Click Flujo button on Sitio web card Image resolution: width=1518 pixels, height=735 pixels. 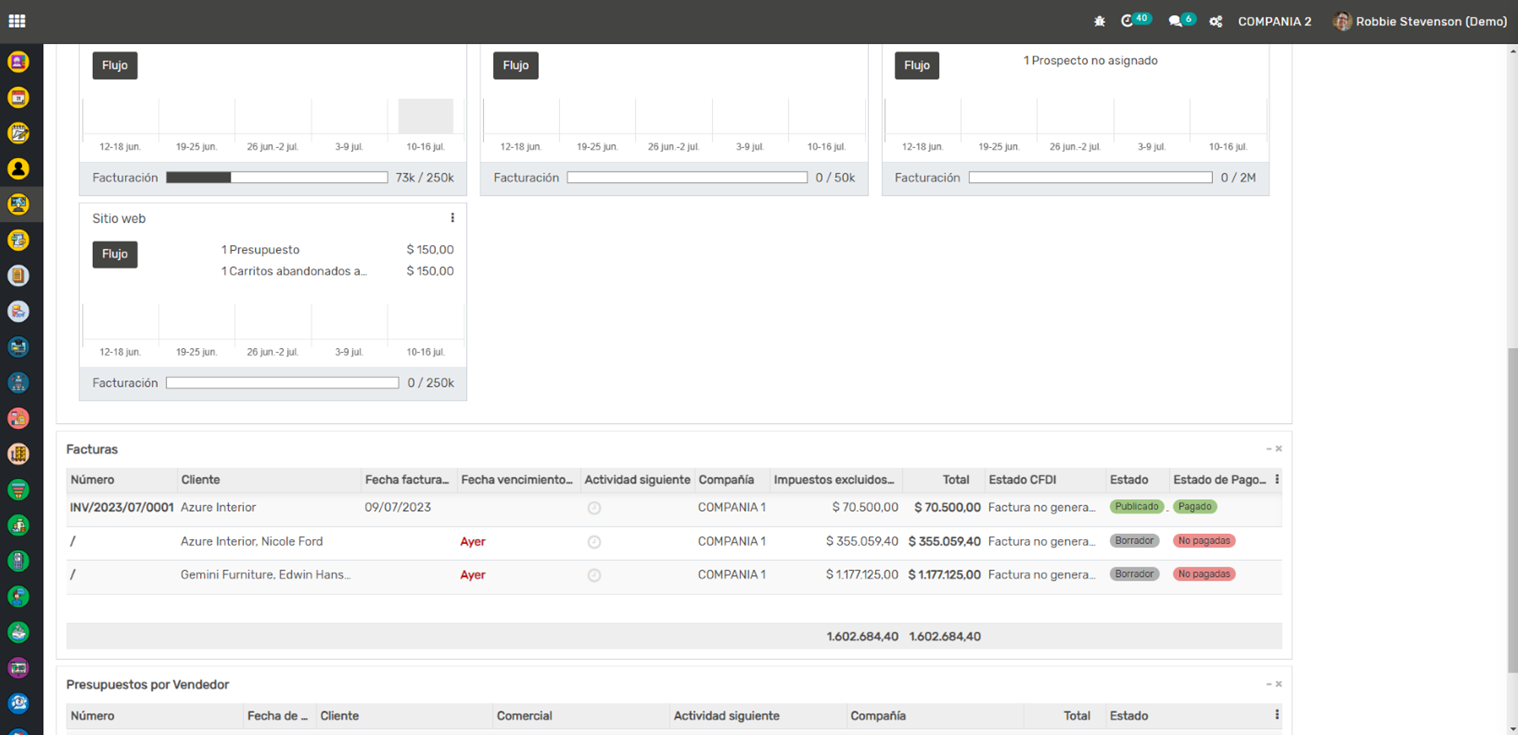pos(115,254)
